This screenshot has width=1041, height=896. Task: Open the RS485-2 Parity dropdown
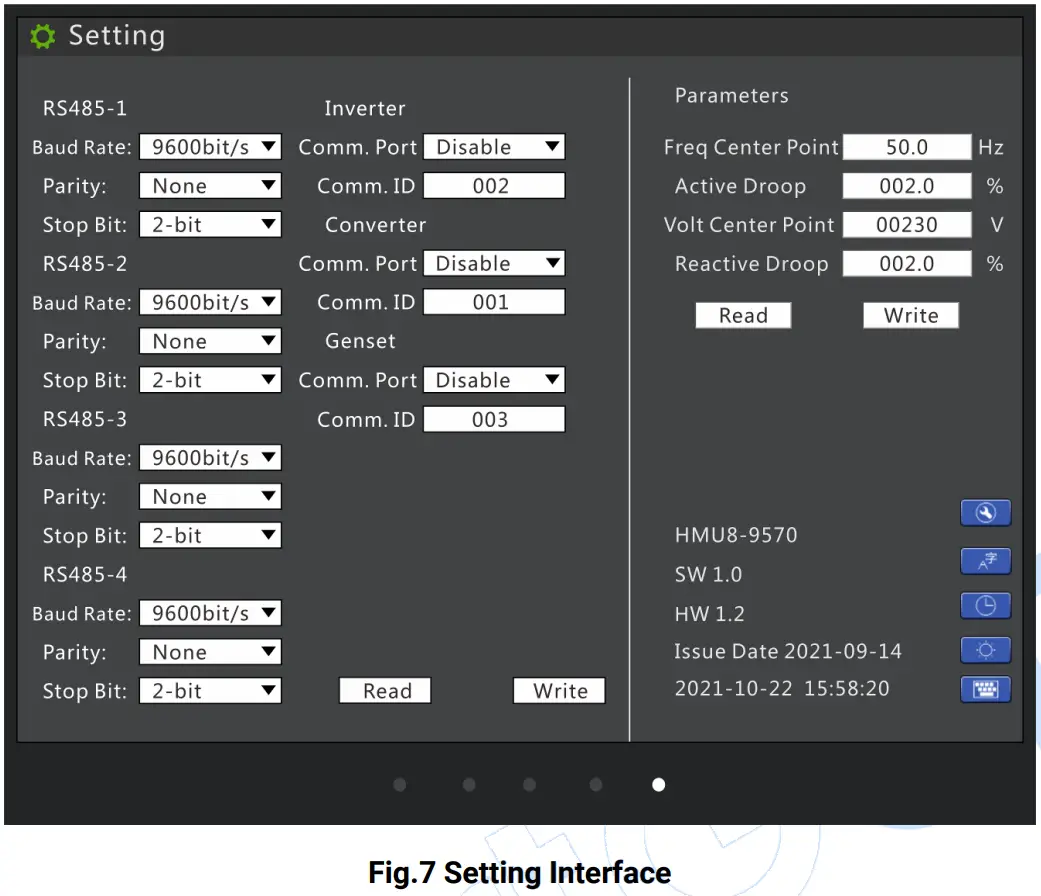tap(210, 342)
